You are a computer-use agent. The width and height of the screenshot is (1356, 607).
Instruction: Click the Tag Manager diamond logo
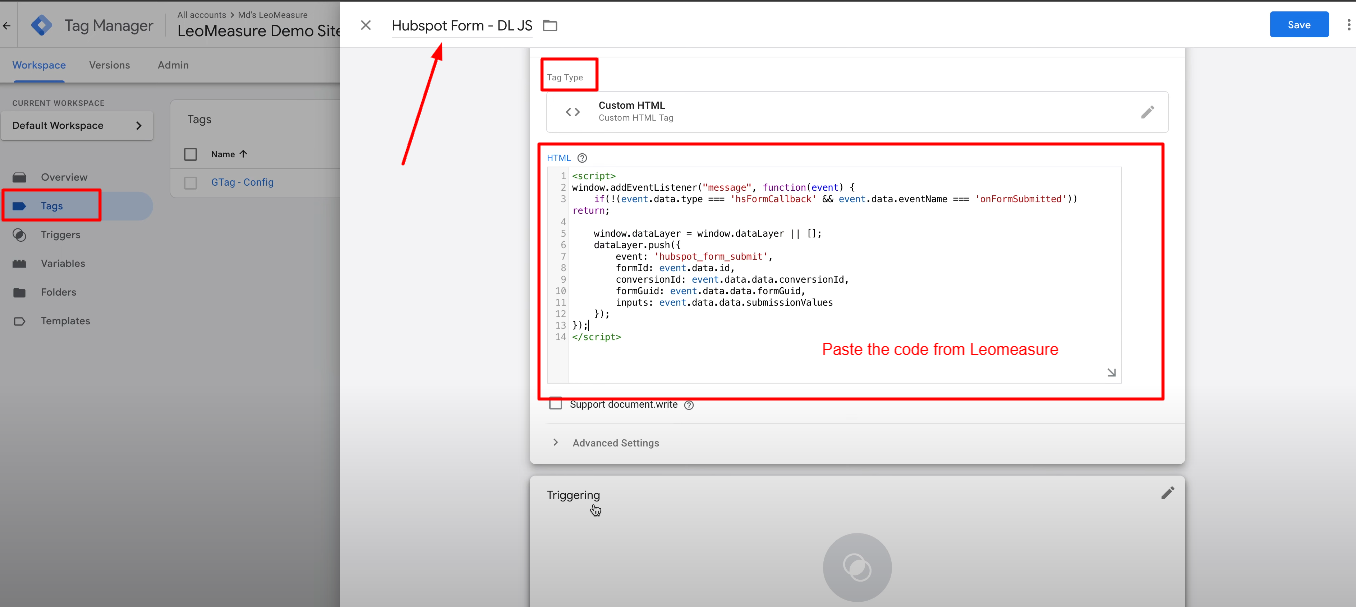pyautogui.click(x=42, y=24)
